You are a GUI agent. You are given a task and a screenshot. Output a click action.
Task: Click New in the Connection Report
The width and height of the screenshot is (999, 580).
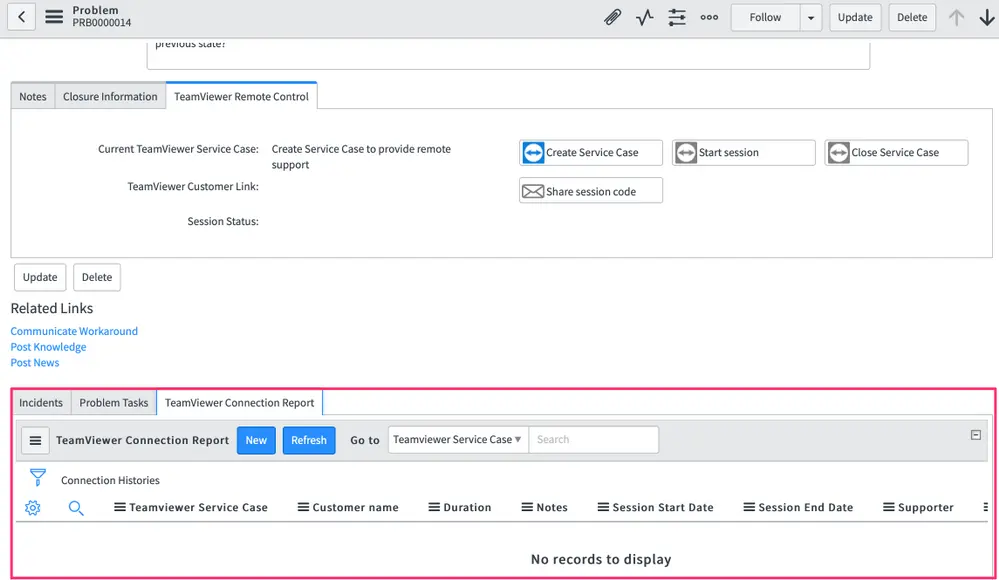[256, 440]
